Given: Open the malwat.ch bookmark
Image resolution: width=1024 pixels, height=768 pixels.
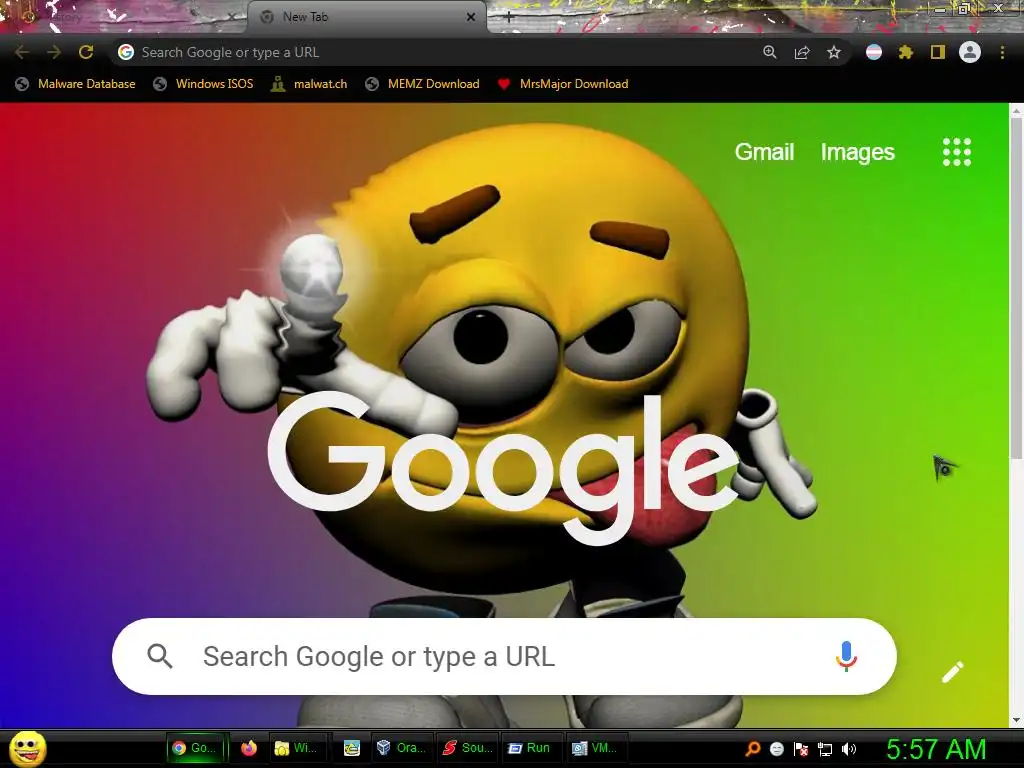Looking at the screenshot, I should pos(310,84).
